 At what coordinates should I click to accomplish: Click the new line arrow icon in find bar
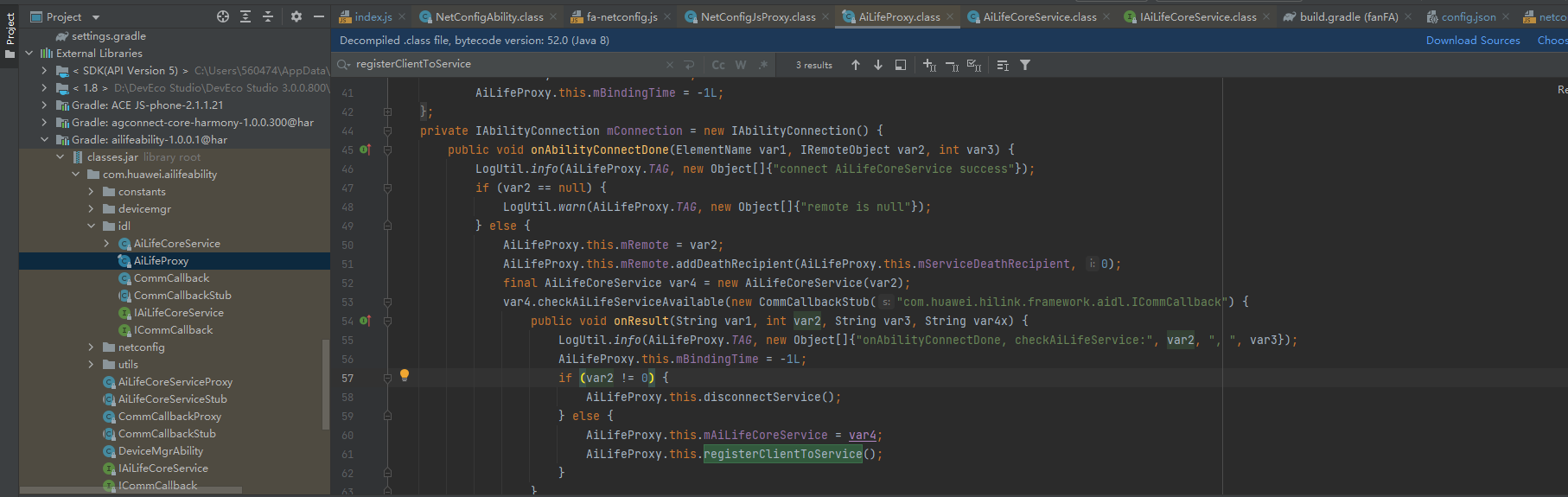tap(689, 65)
